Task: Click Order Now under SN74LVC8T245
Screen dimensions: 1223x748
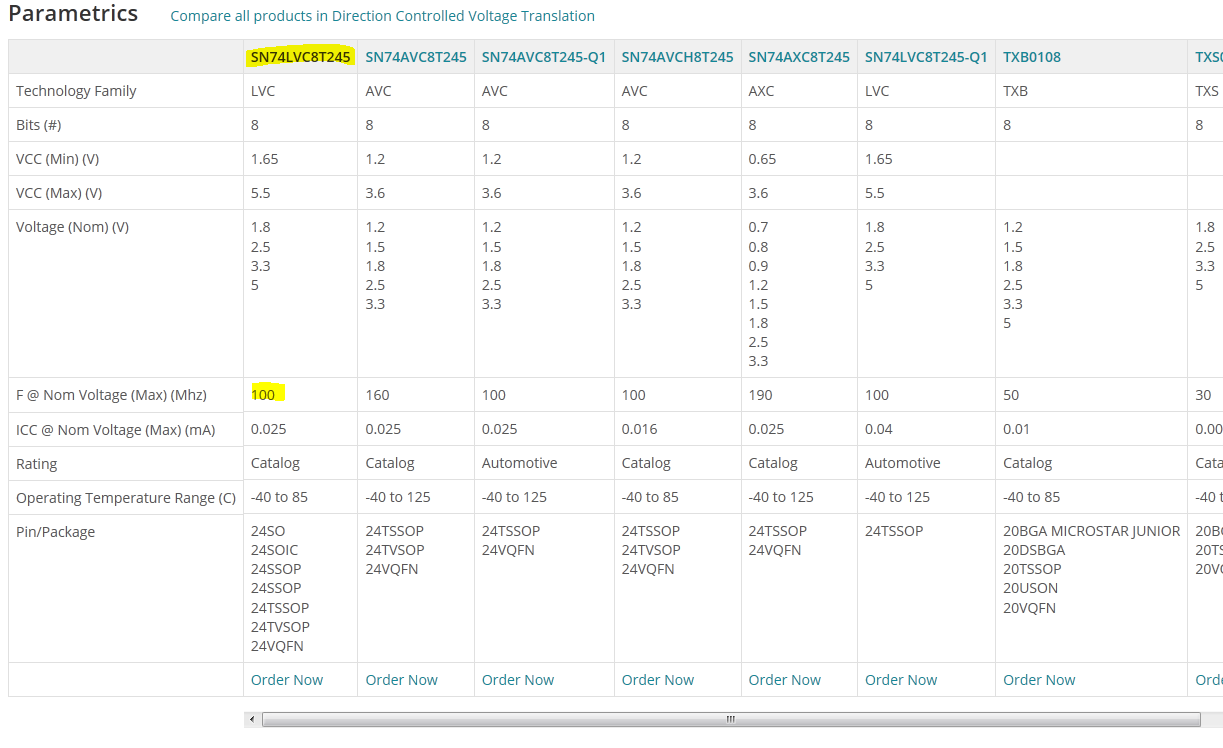Action: pyautogui.click(x=287, y=680)
